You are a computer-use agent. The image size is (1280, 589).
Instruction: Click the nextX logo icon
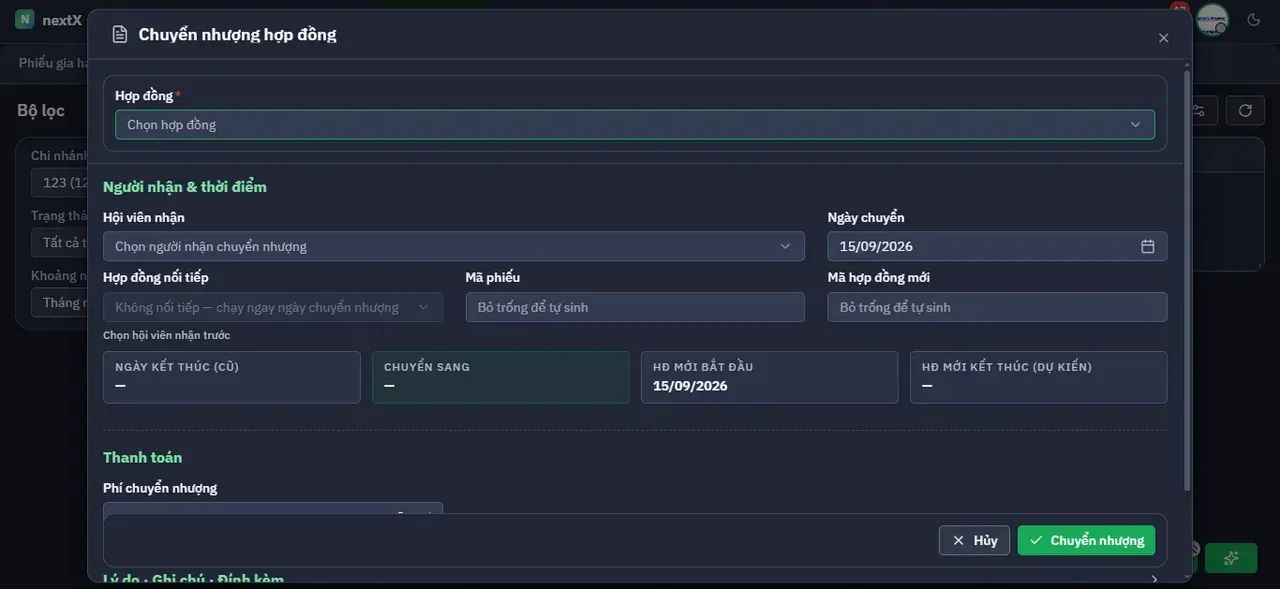point(24,19)
